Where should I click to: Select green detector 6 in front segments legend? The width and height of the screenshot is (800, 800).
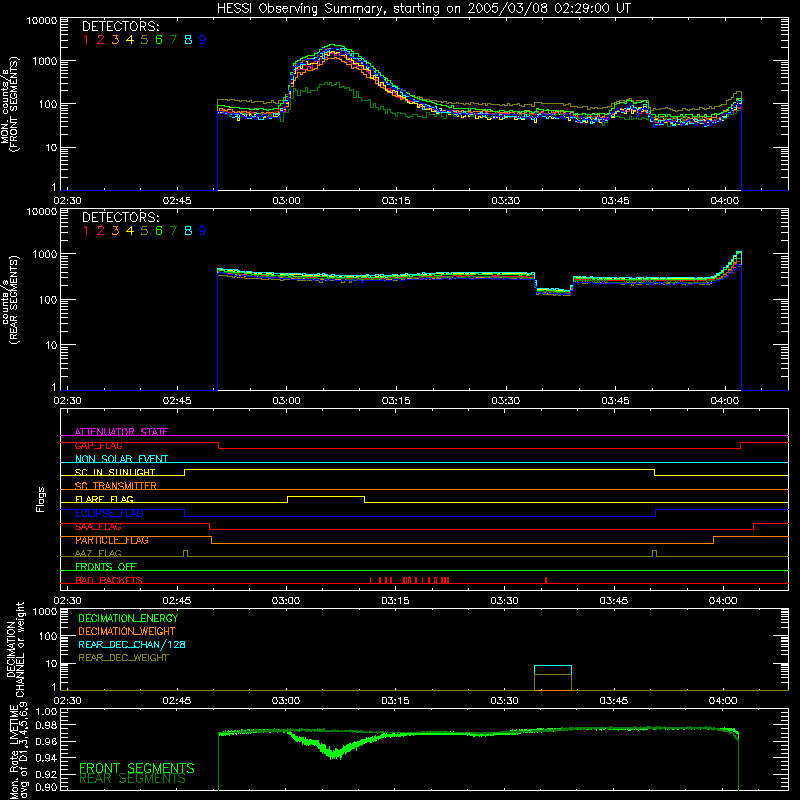159,40
